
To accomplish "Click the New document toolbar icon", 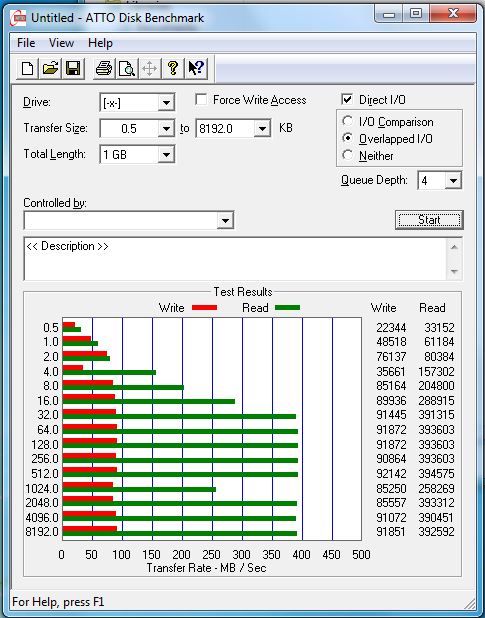I will pyautogui.click(x=27, y=69).
